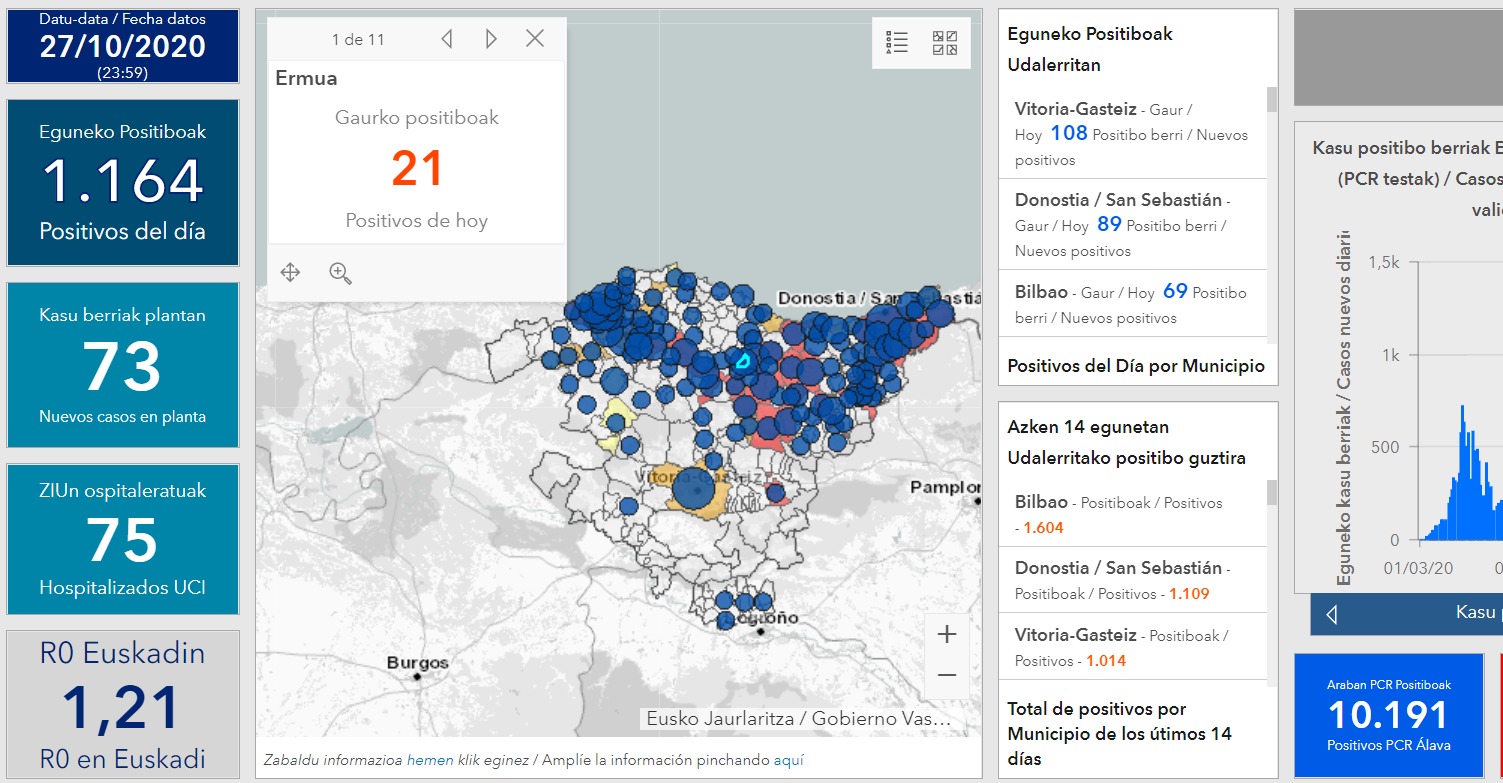Click the pan/move icon in popup
The height and width of the screenshot is (783, 1503).
(x=290, y=272)
